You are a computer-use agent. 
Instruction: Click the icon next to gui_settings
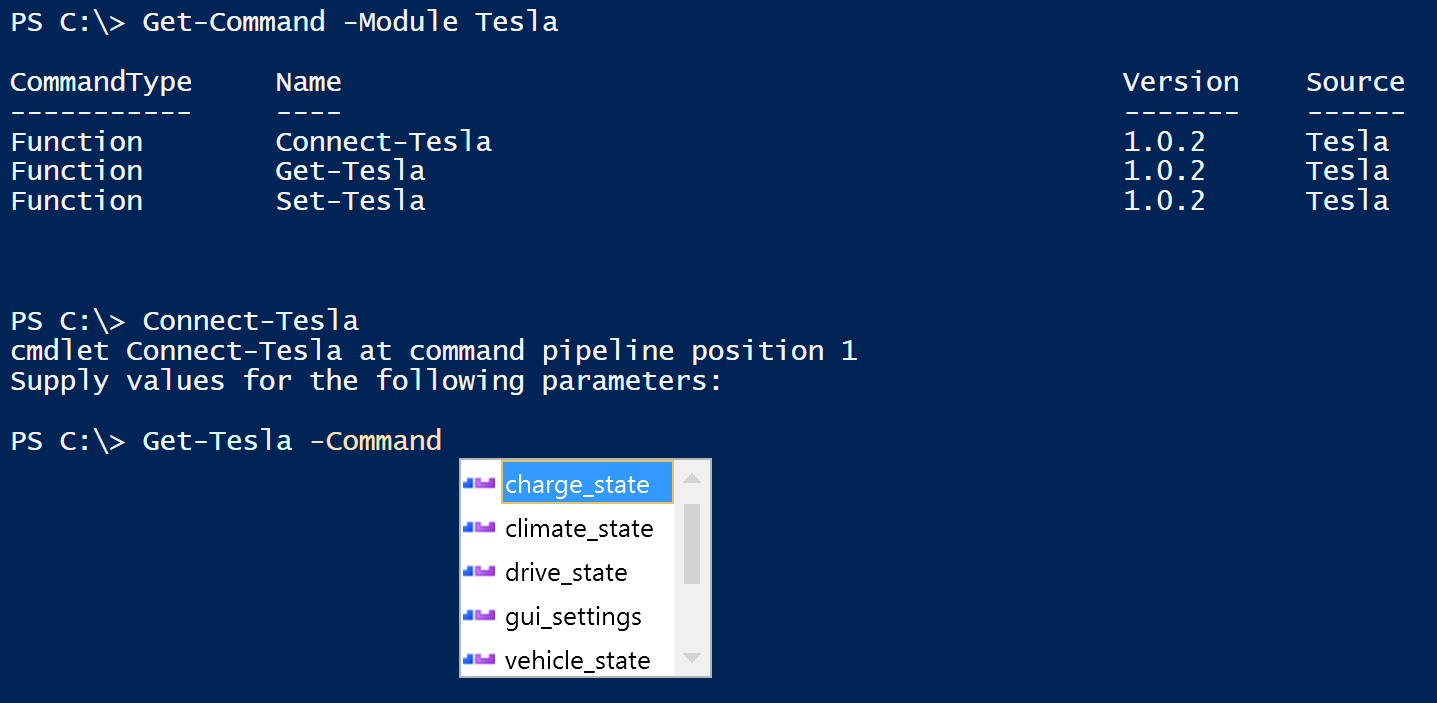tap(480, 615)
